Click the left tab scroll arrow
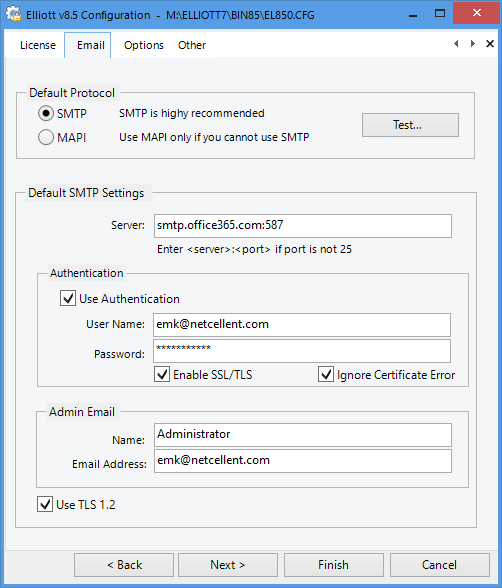The image size is (502, 588). coord(456,44)
